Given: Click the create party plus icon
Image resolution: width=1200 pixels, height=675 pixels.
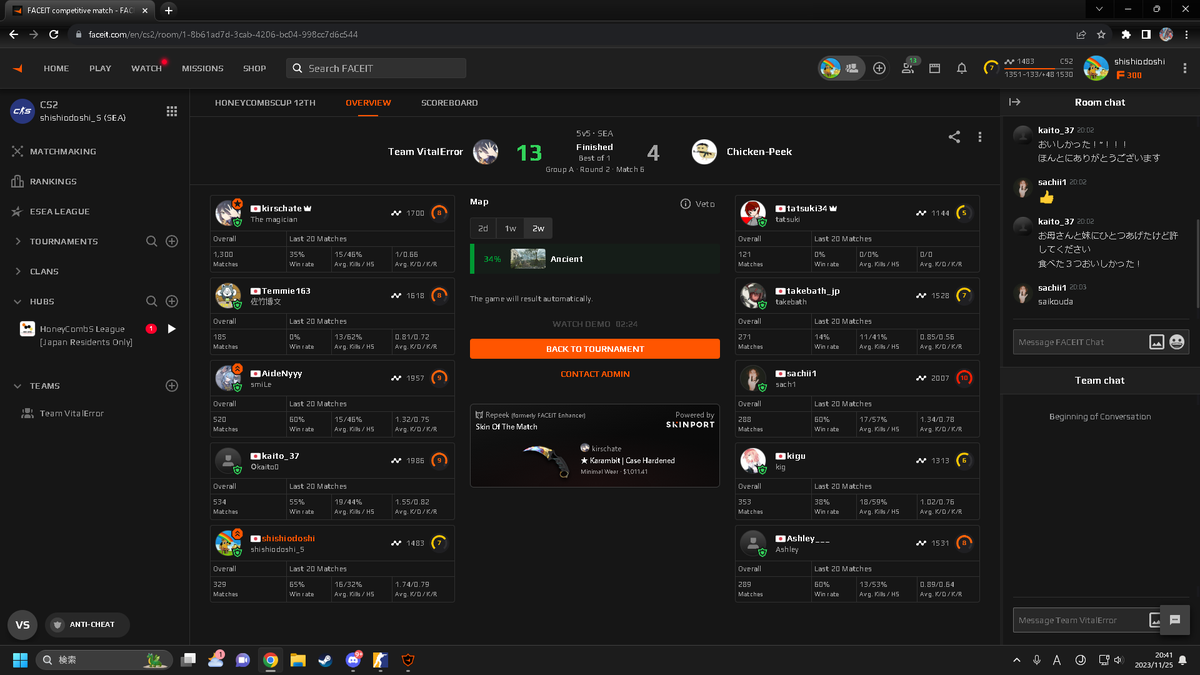Looking at the screenshot, I should [879, 68].
